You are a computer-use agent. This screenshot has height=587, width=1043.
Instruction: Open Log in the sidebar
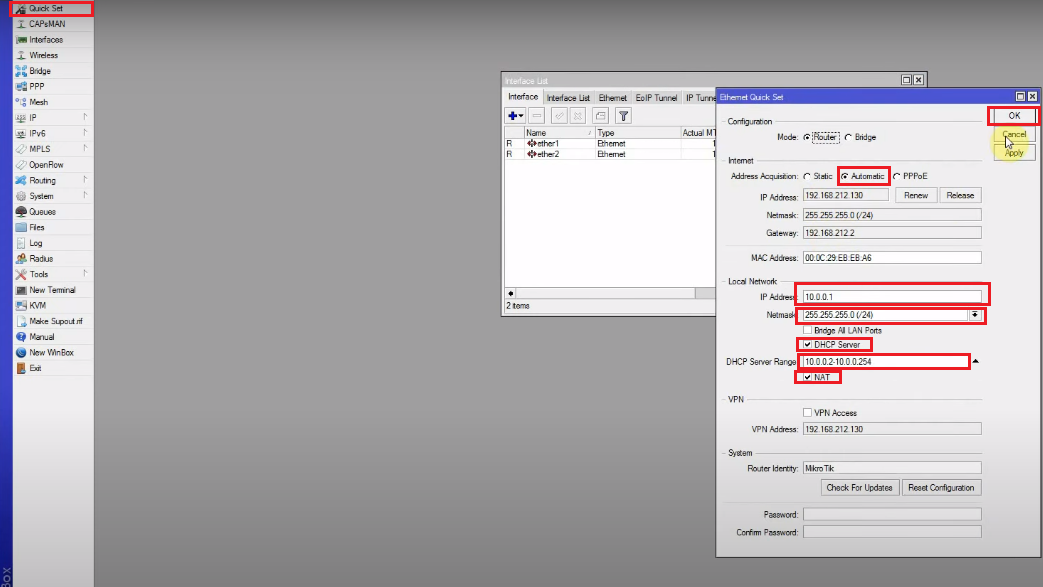coord(53,243)
